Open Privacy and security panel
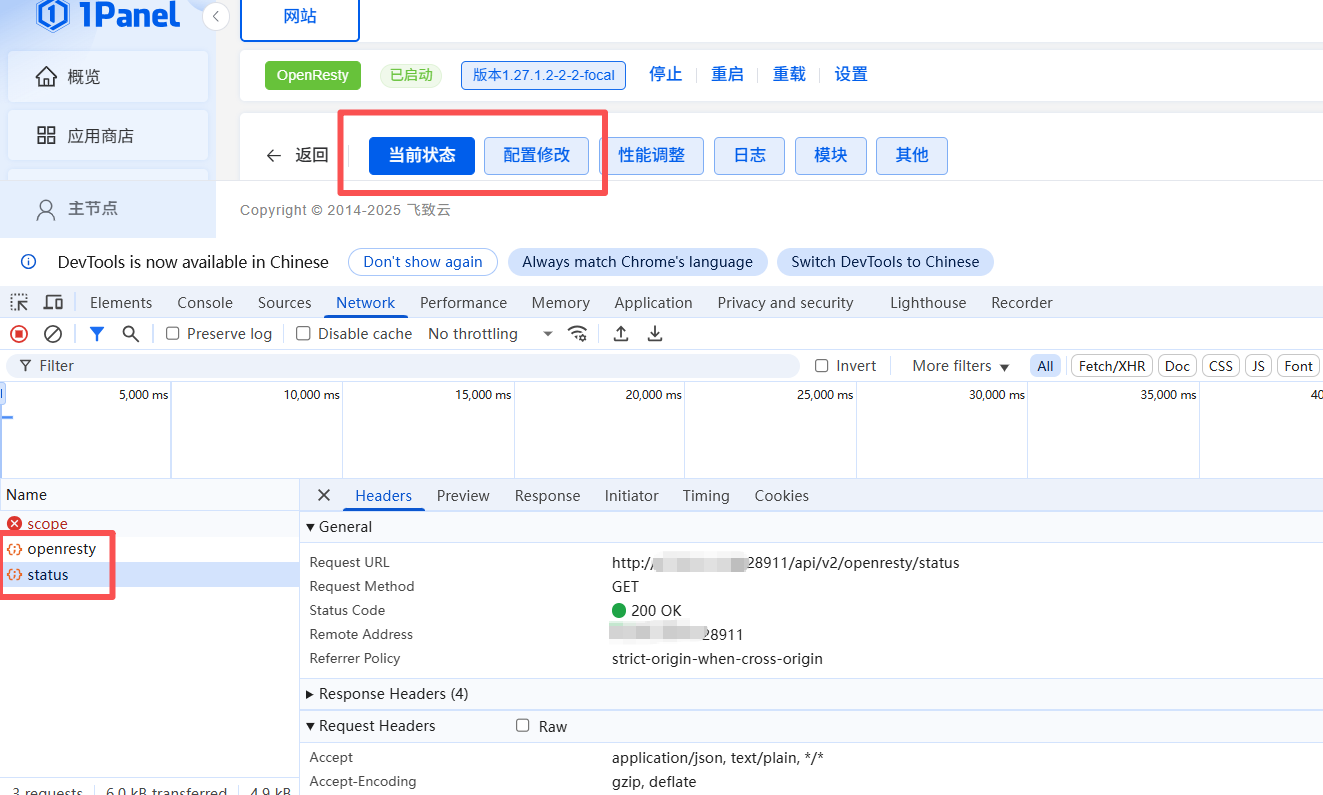1323x795 pixels. [785, 302]
